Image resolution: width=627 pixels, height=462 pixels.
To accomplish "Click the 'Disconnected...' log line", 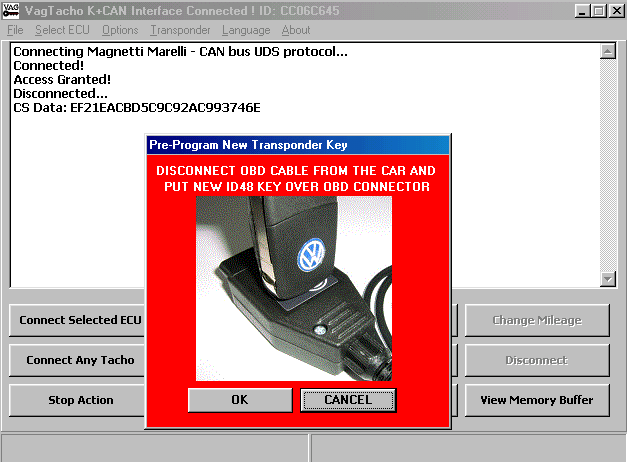I will 60,94.
